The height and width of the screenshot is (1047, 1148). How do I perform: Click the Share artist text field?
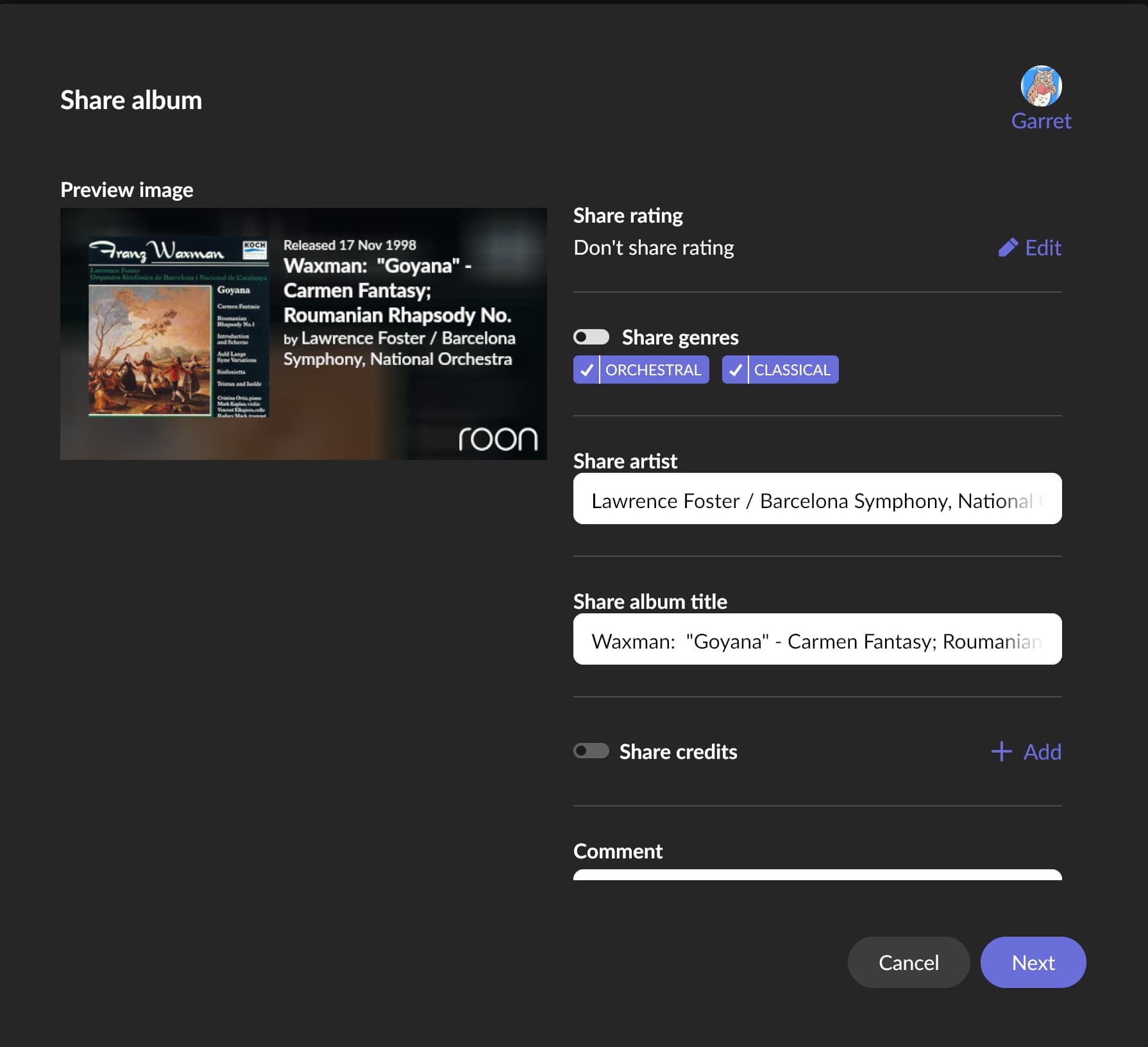817,498
